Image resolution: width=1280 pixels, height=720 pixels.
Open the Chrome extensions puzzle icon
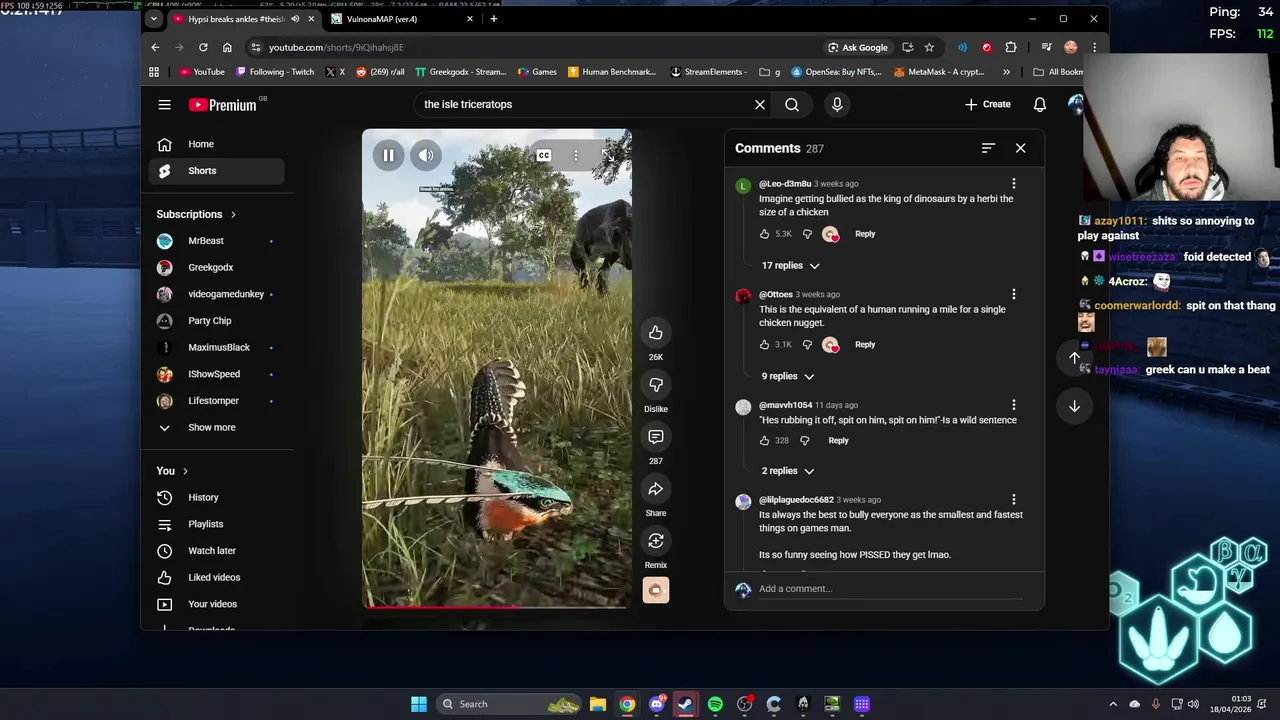[x=1011, y=47]
